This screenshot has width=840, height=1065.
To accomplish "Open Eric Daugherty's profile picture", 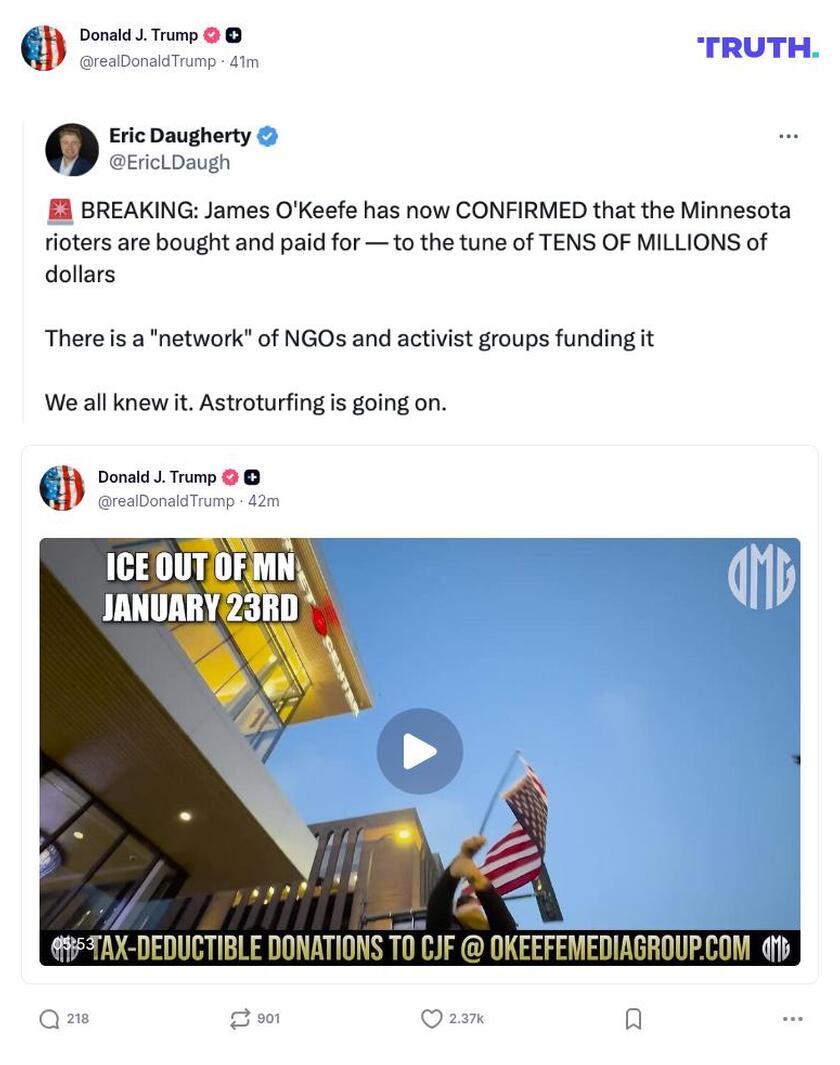I will click(x=72, y=149).
